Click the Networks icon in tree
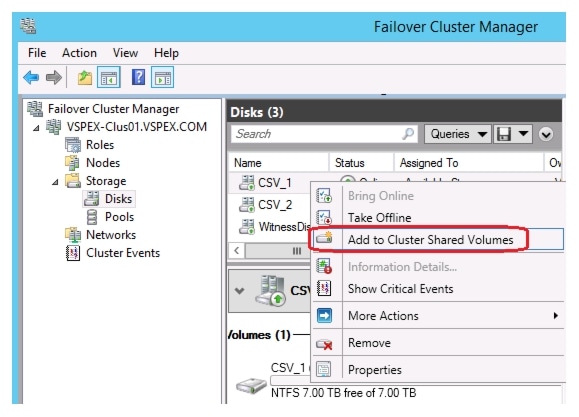This screenshot has height=417, width=579. [x=73, y=235]
